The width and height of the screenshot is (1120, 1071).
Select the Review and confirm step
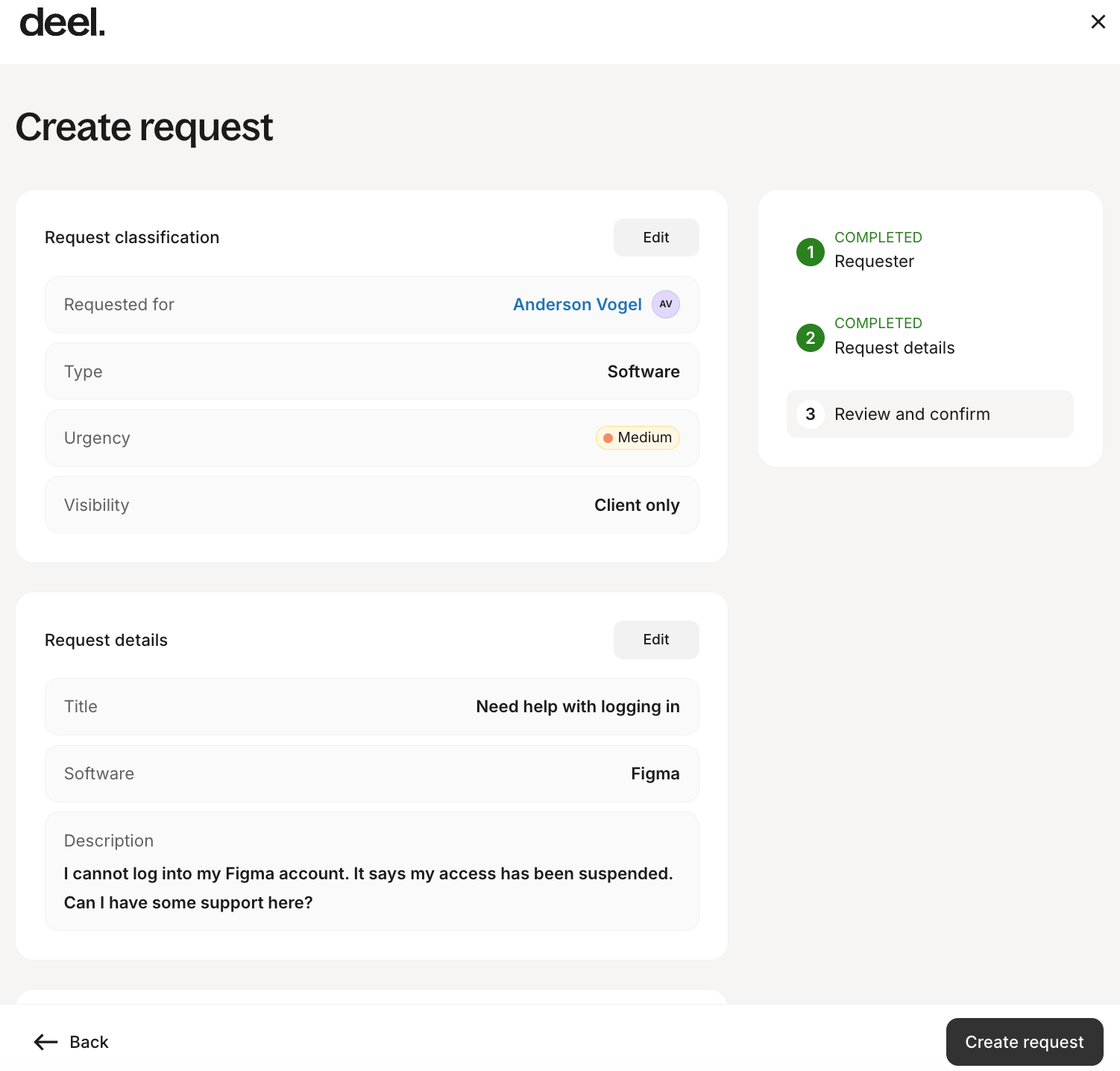[x=912, y=414]
